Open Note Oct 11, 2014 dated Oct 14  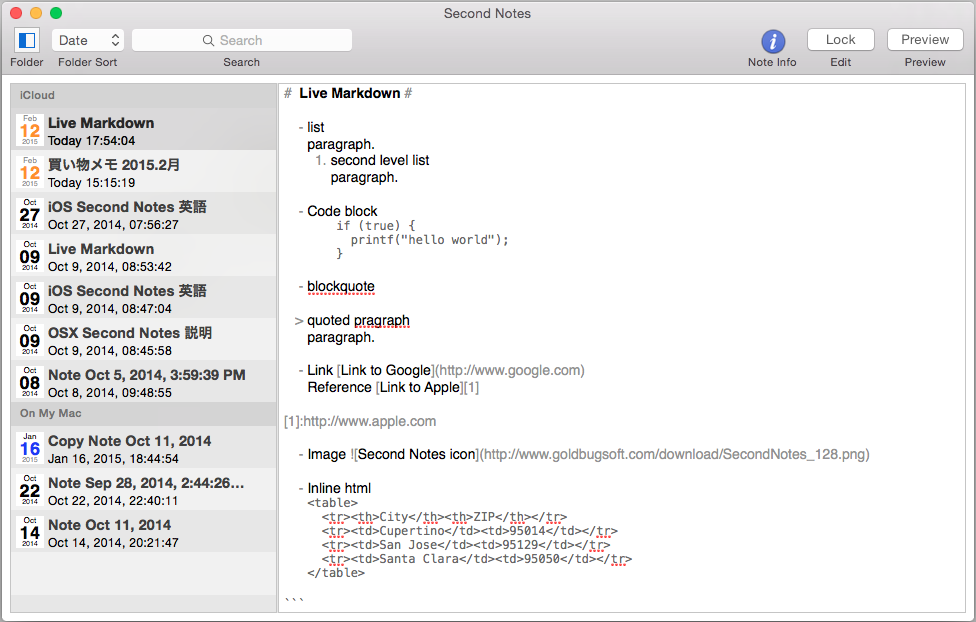pyautogui.click(x=144, y=532)
